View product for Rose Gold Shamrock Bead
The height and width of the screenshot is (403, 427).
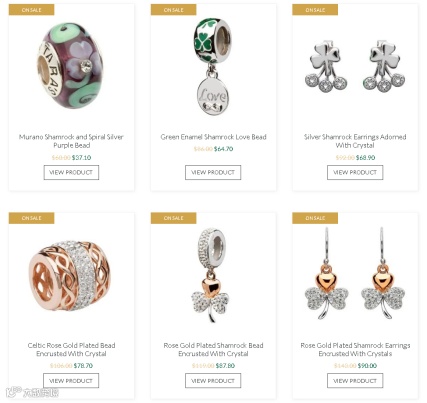click(x=213, y=380)
